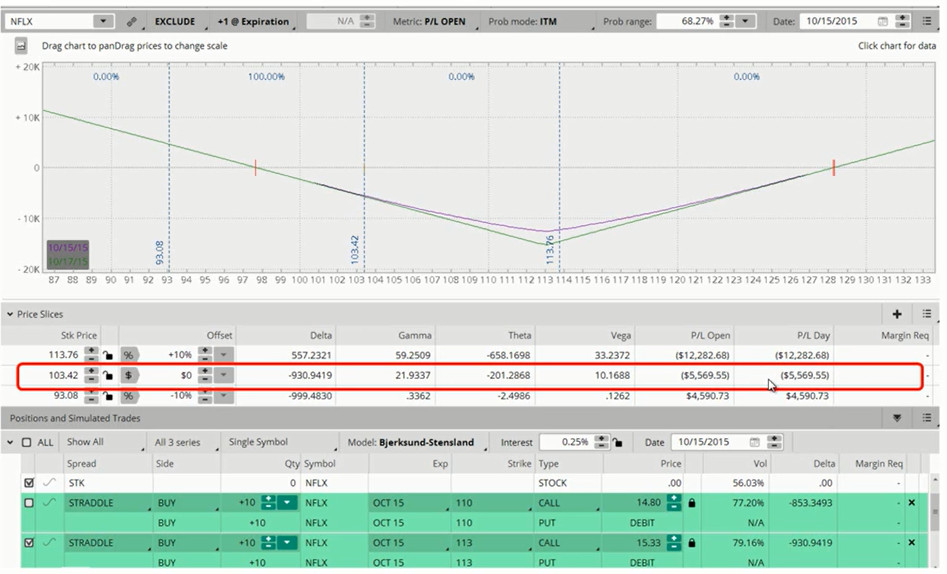Adjust +10% offset stepper

(x=205, y=355)
